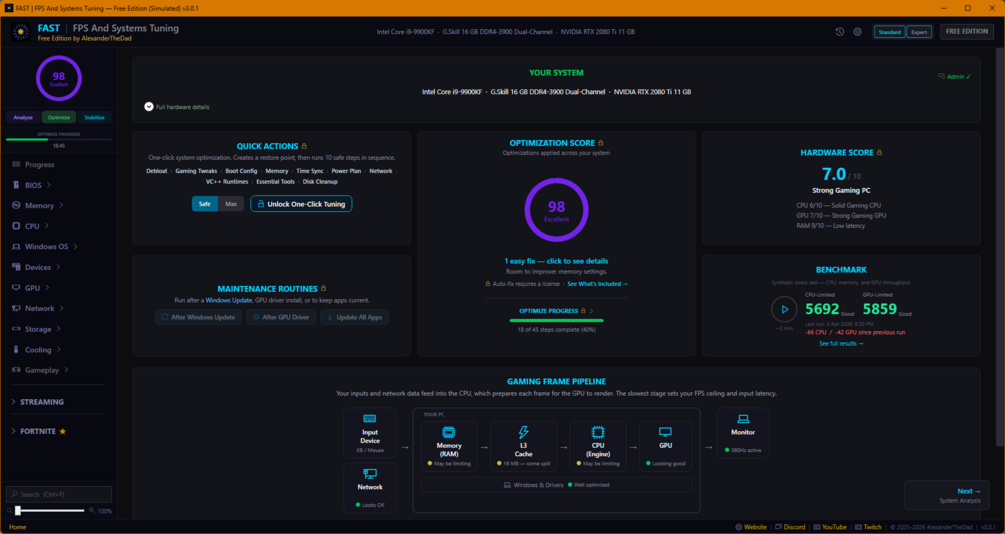The image size is (1005, 534).
Task: Select Safe tuning mode
Action: click(x=204, y=204)
